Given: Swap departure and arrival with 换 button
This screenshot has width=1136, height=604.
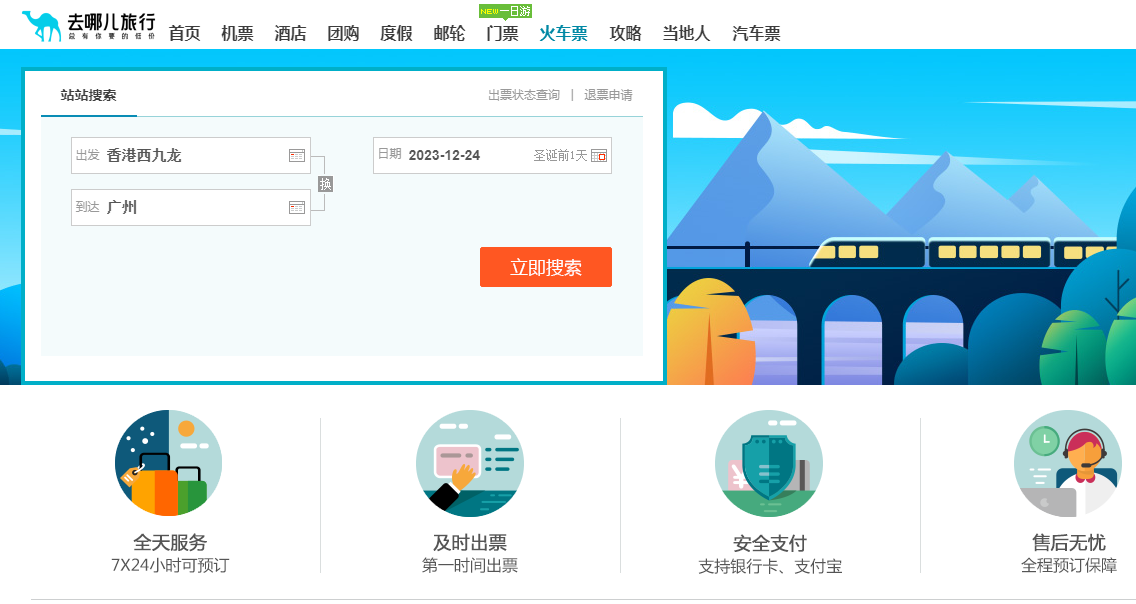Looking at the screenshot, I should [326, 184].
